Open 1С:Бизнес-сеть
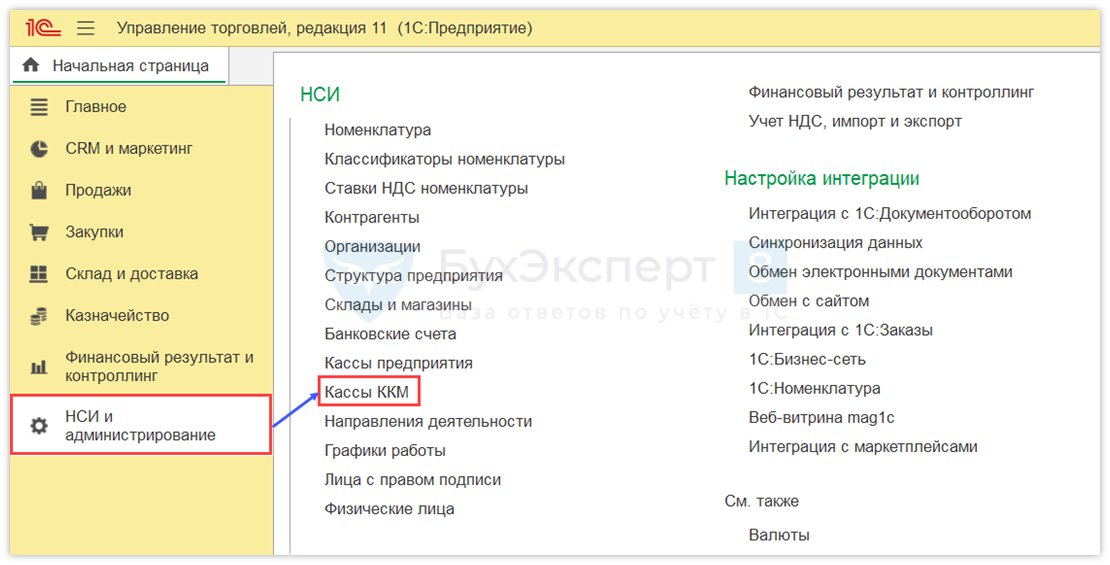 point(807,359)
